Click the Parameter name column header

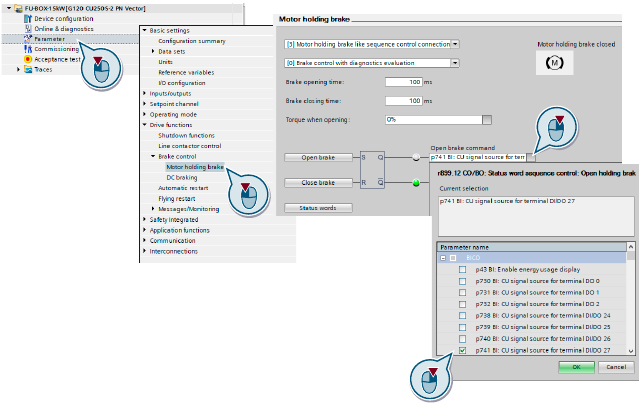point(531,247)
